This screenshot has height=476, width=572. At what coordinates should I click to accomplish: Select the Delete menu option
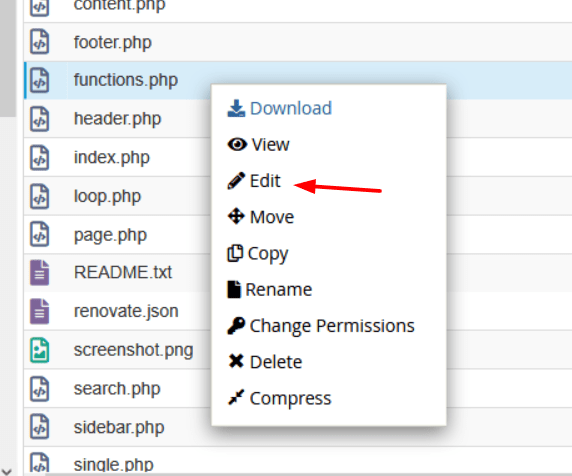(276, 362)
